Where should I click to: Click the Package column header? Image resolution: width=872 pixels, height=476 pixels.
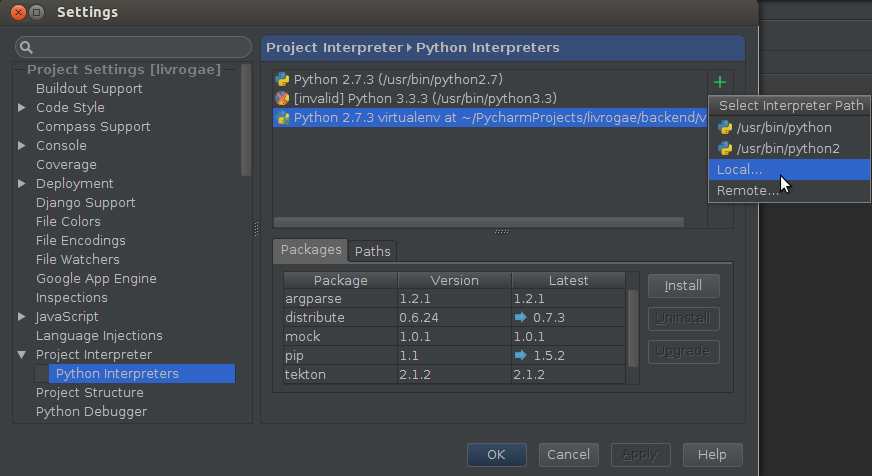click(x=340, y=280)
